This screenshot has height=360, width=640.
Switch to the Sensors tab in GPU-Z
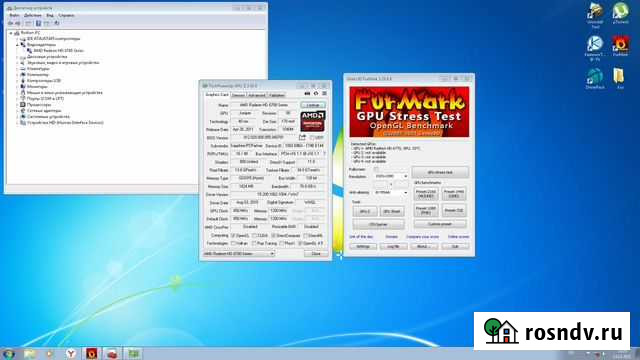(238, 95)
